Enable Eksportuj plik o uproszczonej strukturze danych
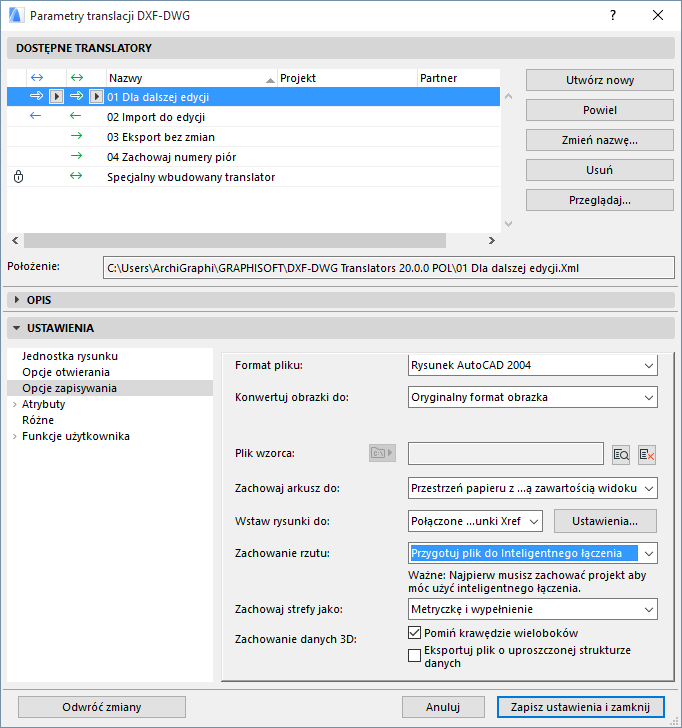 [414, 656]
